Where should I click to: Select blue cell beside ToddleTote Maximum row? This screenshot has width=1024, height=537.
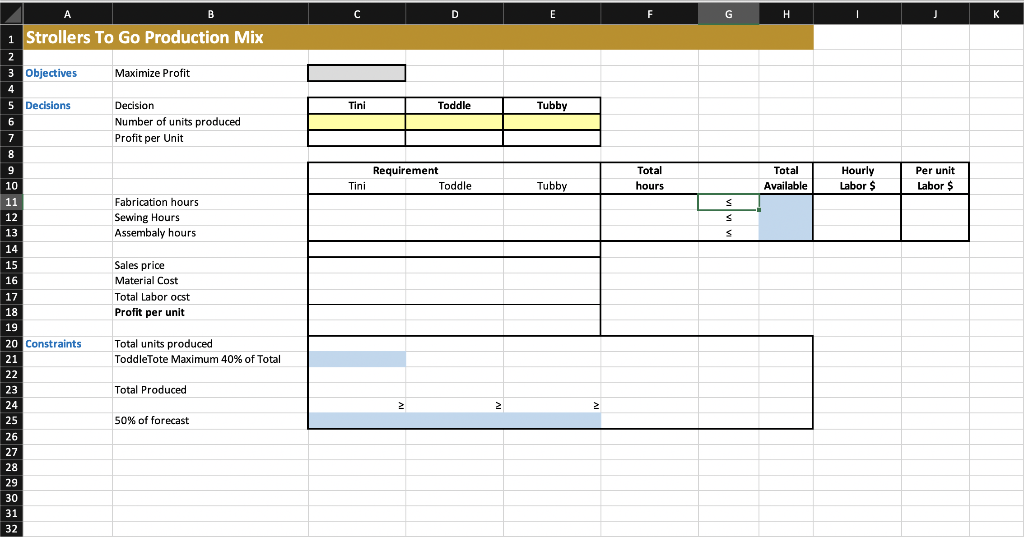(357, 359)
